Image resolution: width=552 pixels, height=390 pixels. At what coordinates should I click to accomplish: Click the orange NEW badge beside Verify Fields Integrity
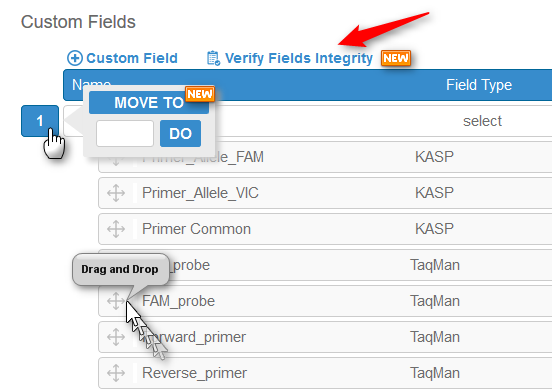point(396,58)
